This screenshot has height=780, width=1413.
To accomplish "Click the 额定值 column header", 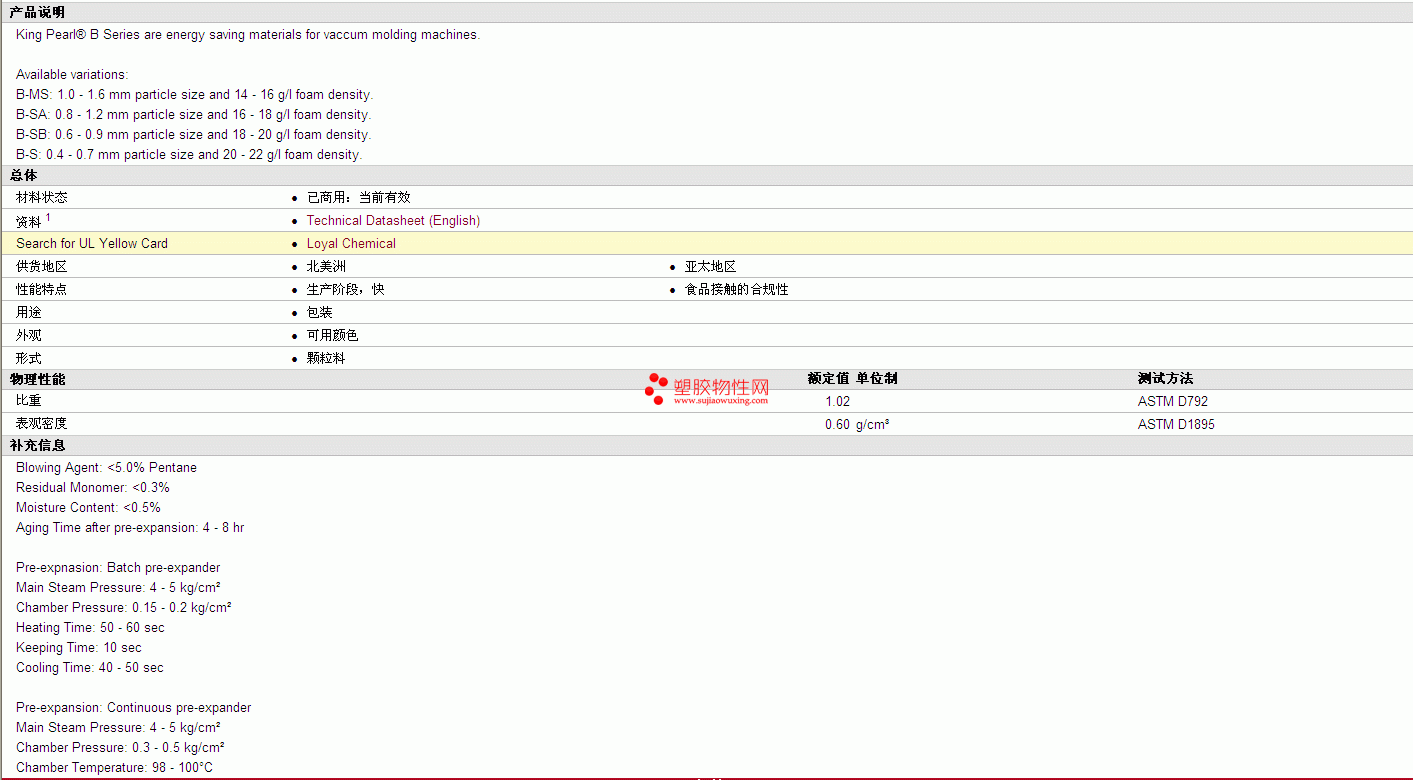I will [828, 379].
